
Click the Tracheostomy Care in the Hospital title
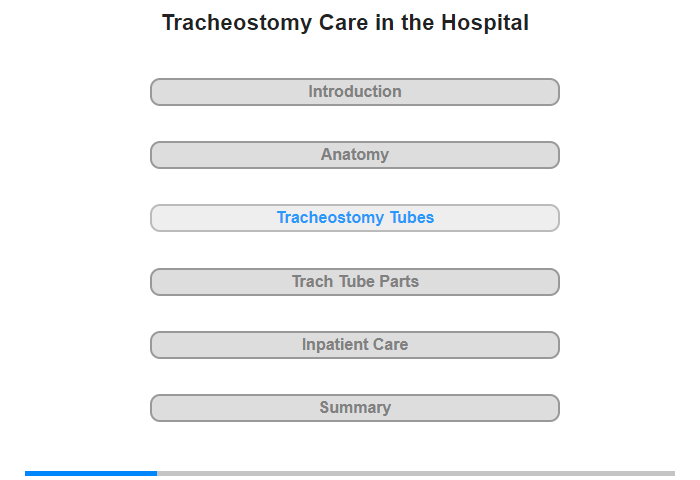345,23
